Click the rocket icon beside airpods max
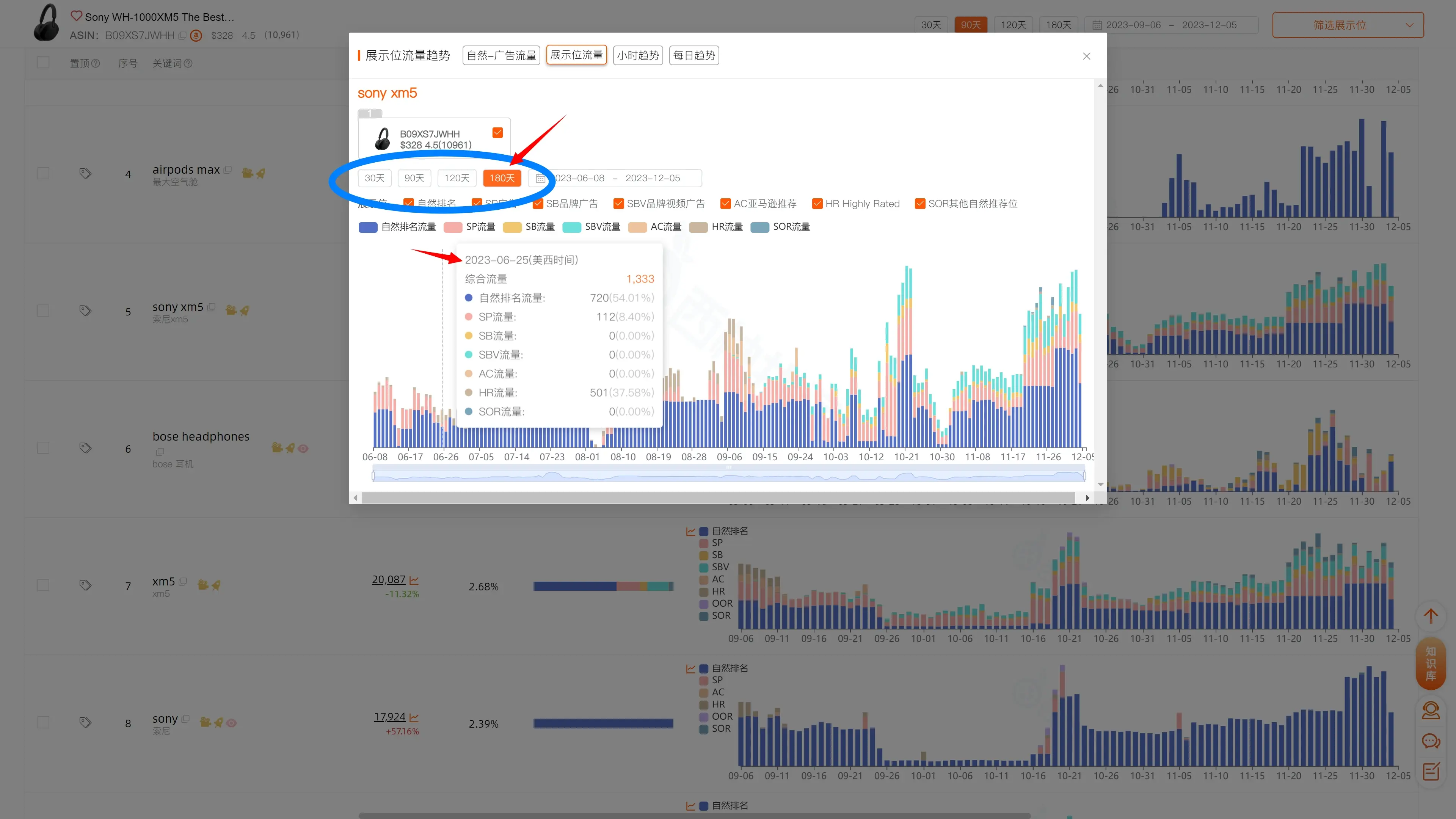The height and width of the screenshot is (819, 1456). [260, 173]
